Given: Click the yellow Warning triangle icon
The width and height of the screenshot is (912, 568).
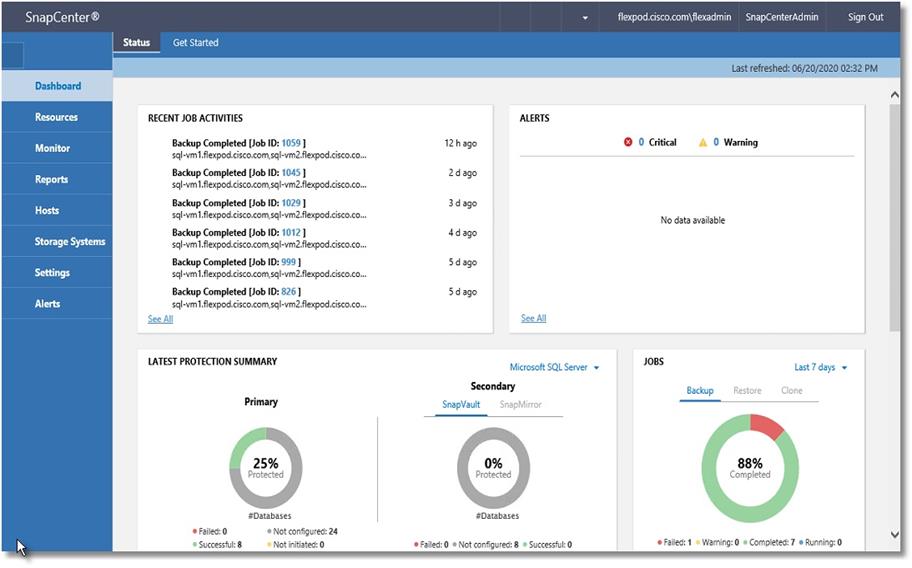Looking at the screenshot, I should click(x=703, y=142).
